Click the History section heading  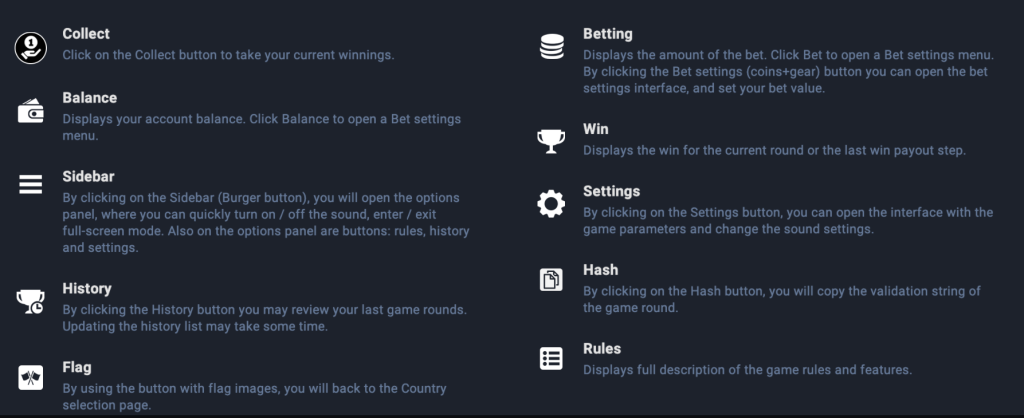(x=87, y=289)
